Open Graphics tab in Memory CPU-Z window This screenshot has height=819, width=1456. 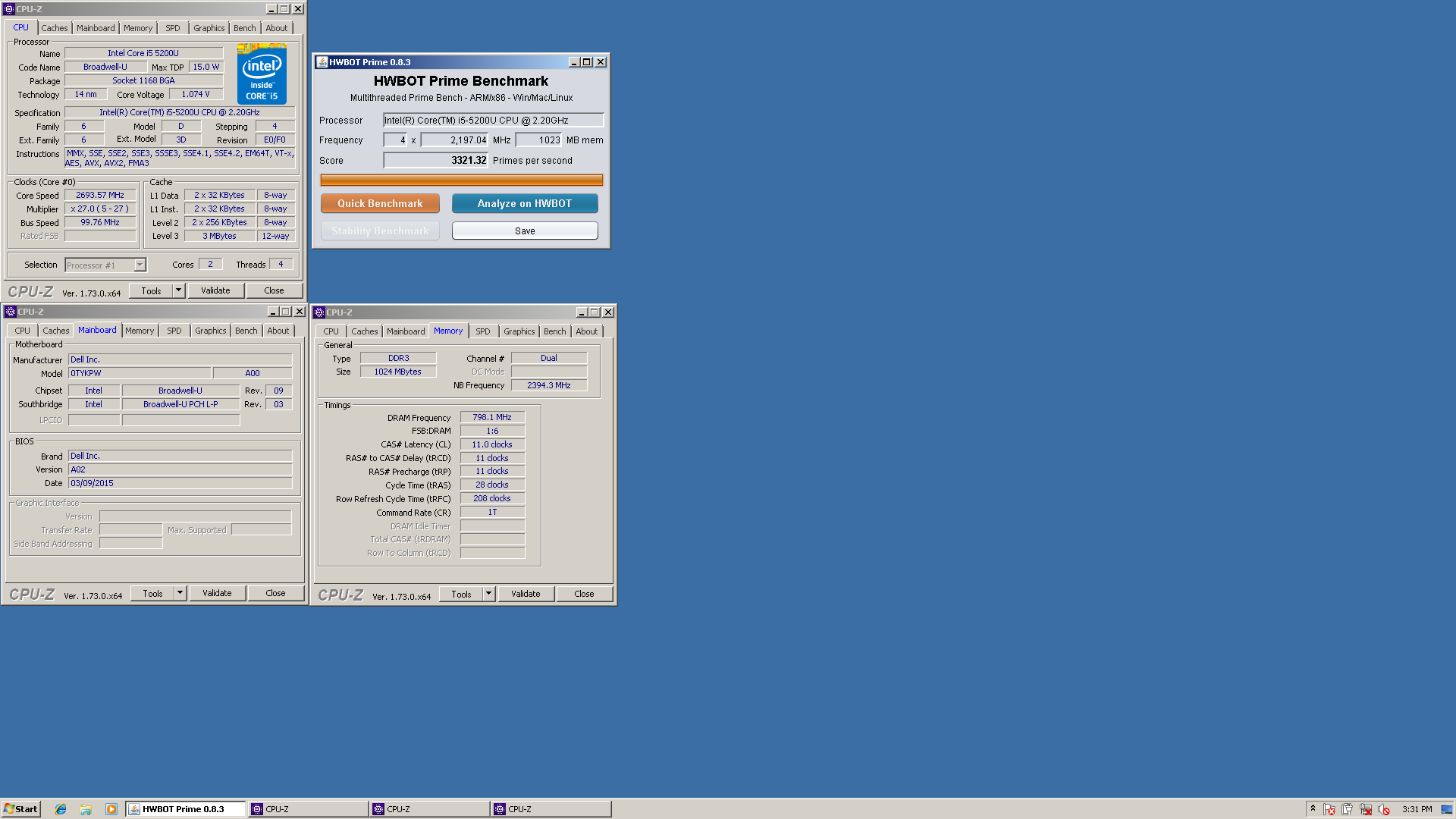(519, 331)
